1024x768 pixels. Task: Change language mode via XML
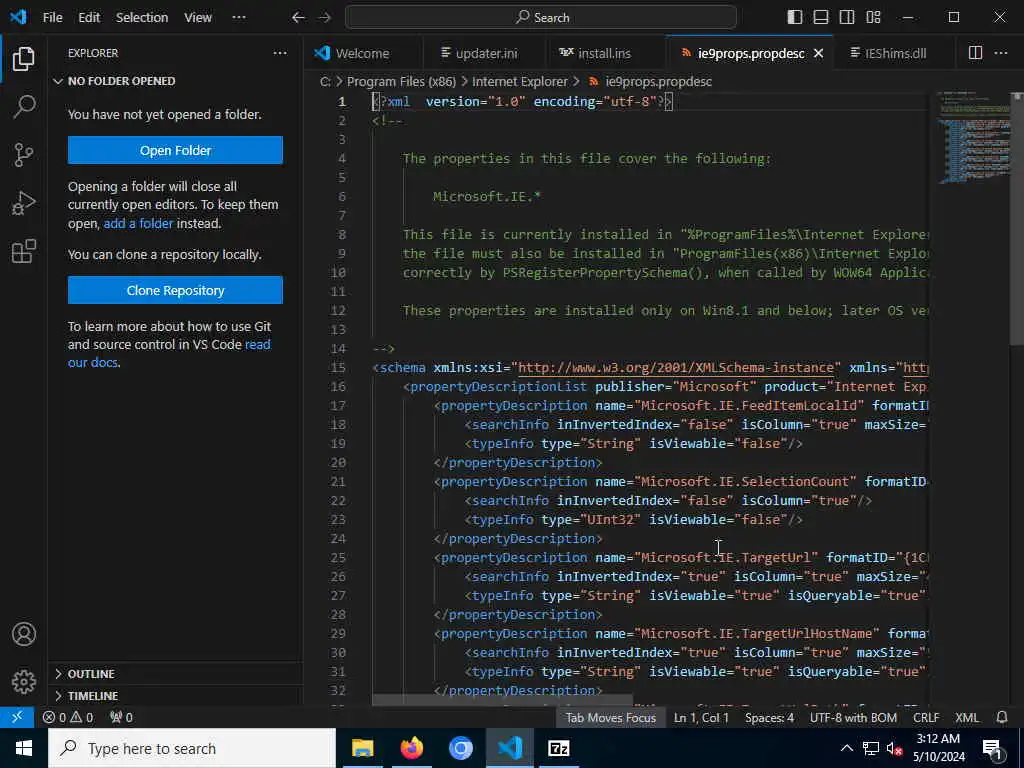[967, 717]
